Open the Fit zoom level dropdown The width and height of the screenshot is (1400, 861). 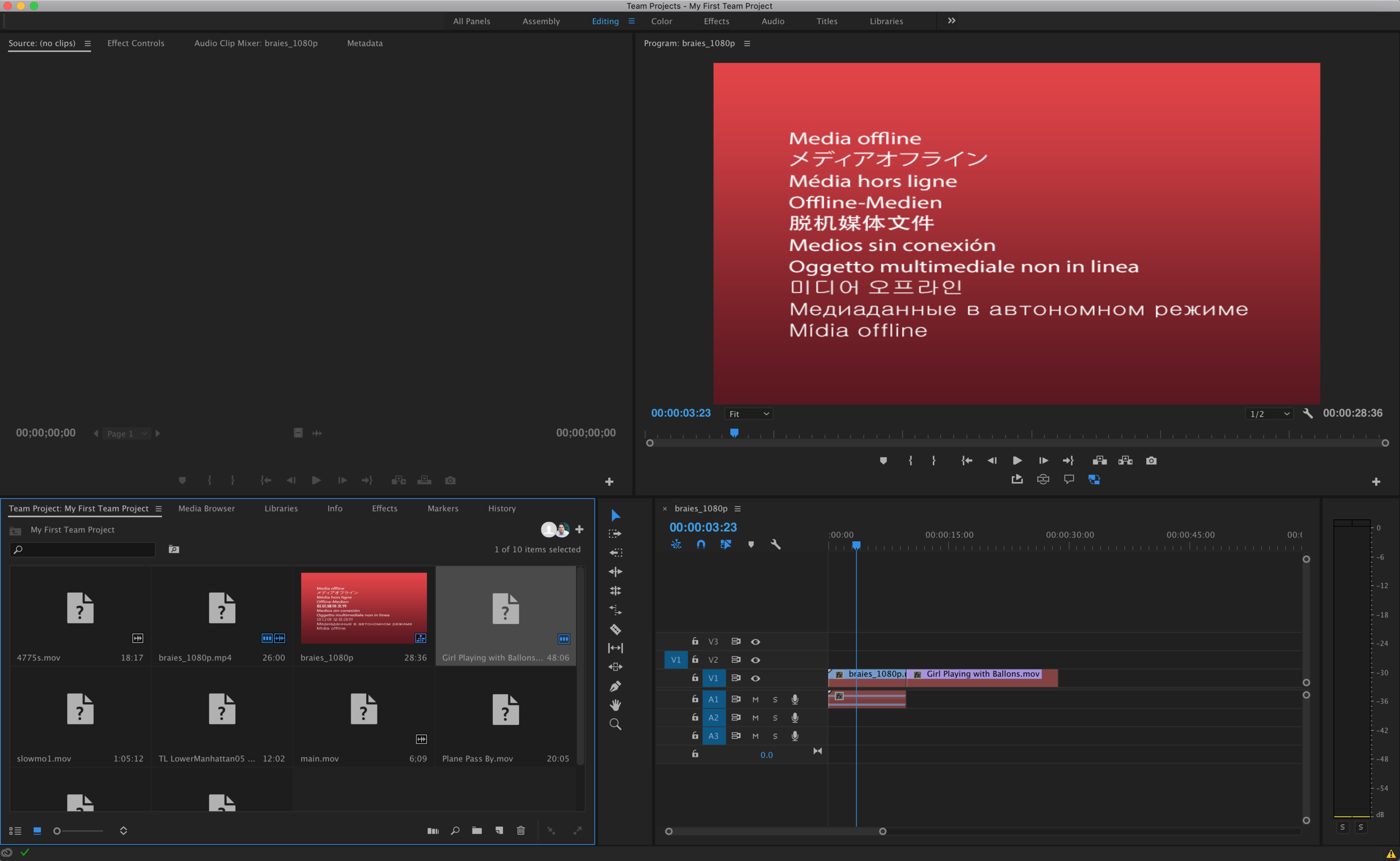click(749, 414)
